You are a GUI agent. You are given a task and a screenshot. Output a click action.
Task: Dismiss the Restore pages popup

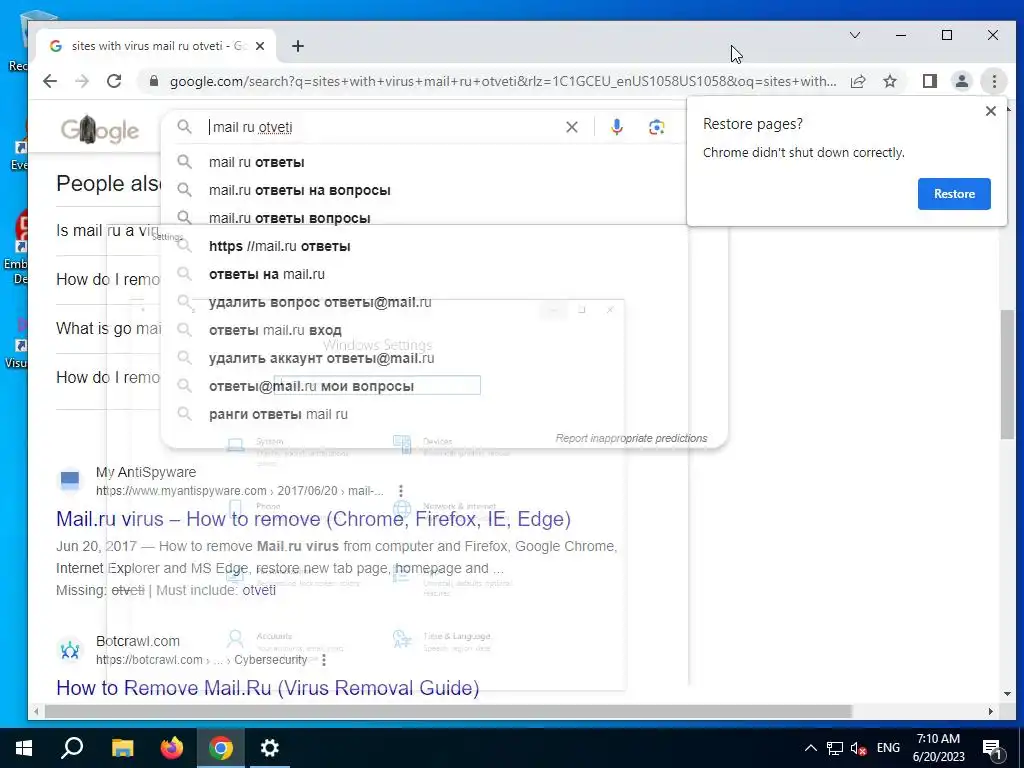(991, 111)
